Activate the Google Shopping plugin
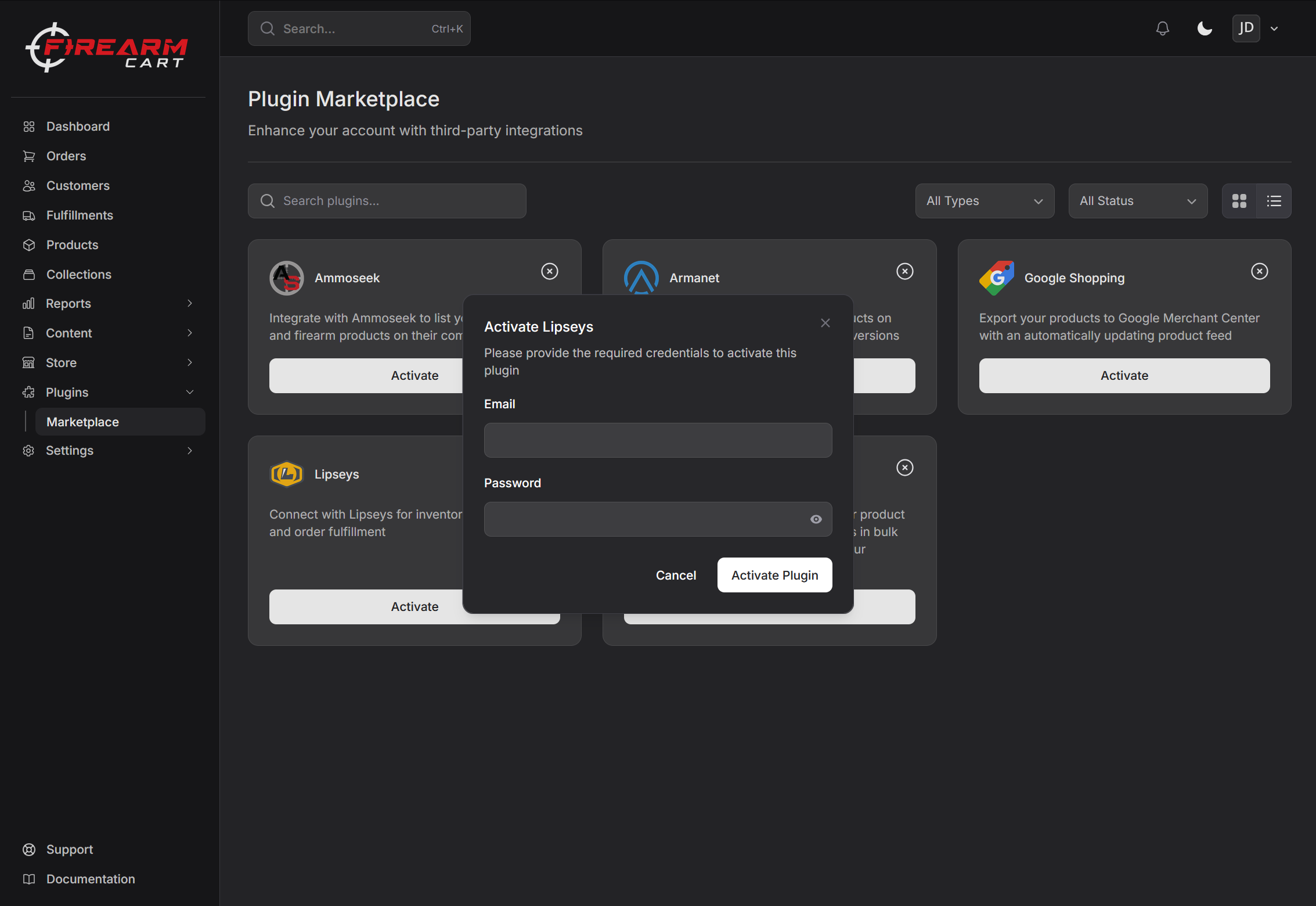The width and height of the screenshot is (1316, 906). [x=1124, y=376]
